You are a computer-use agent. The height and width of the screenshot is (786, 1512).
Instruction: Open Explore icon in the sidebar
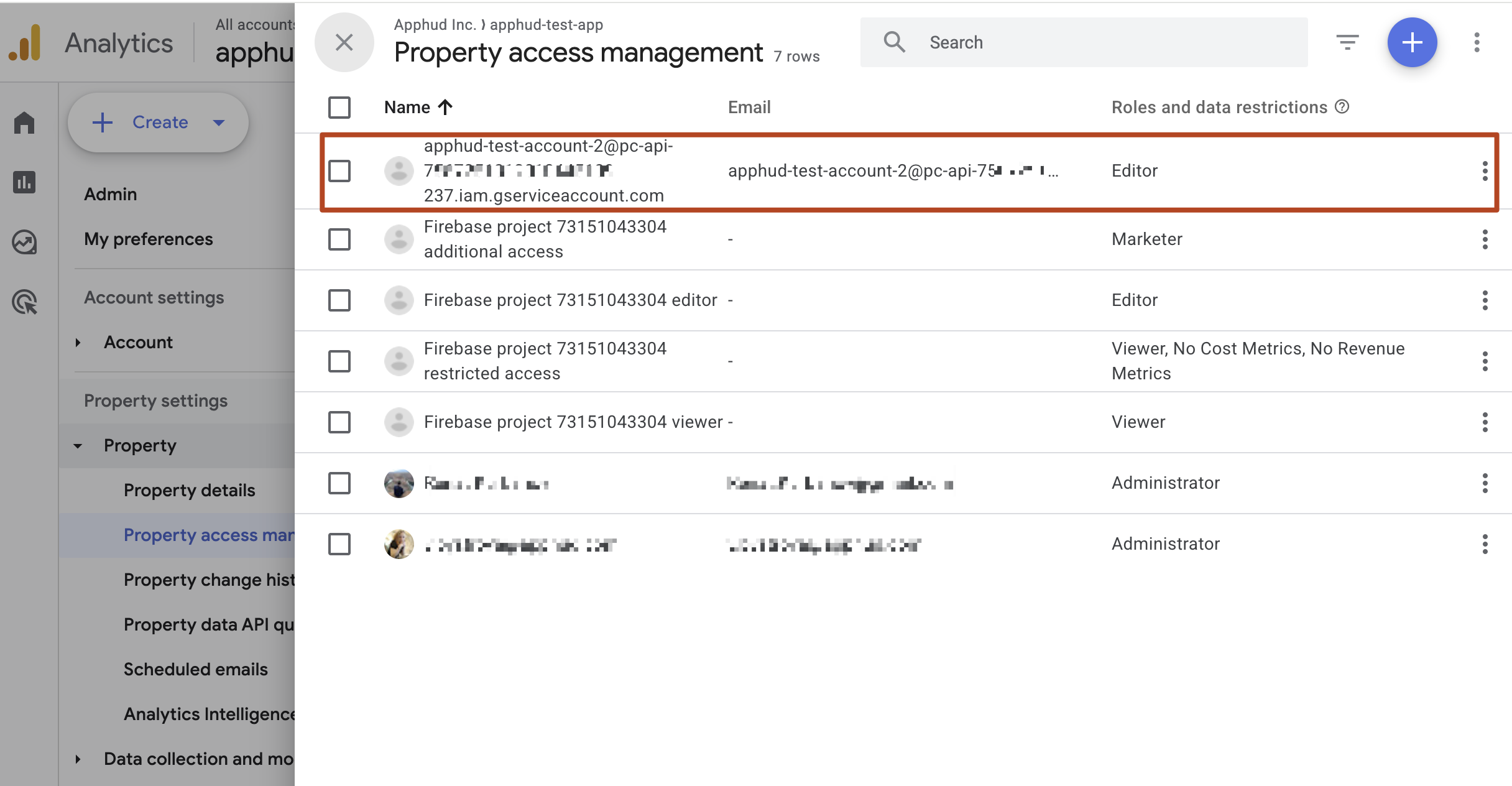[x=24, y=242]
